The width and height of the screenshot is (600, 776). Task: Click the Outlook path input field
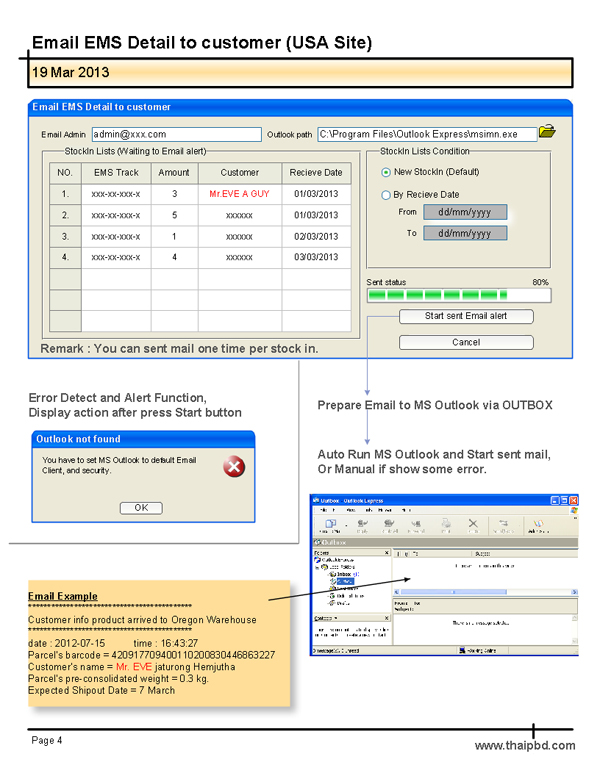coord(427,134)
